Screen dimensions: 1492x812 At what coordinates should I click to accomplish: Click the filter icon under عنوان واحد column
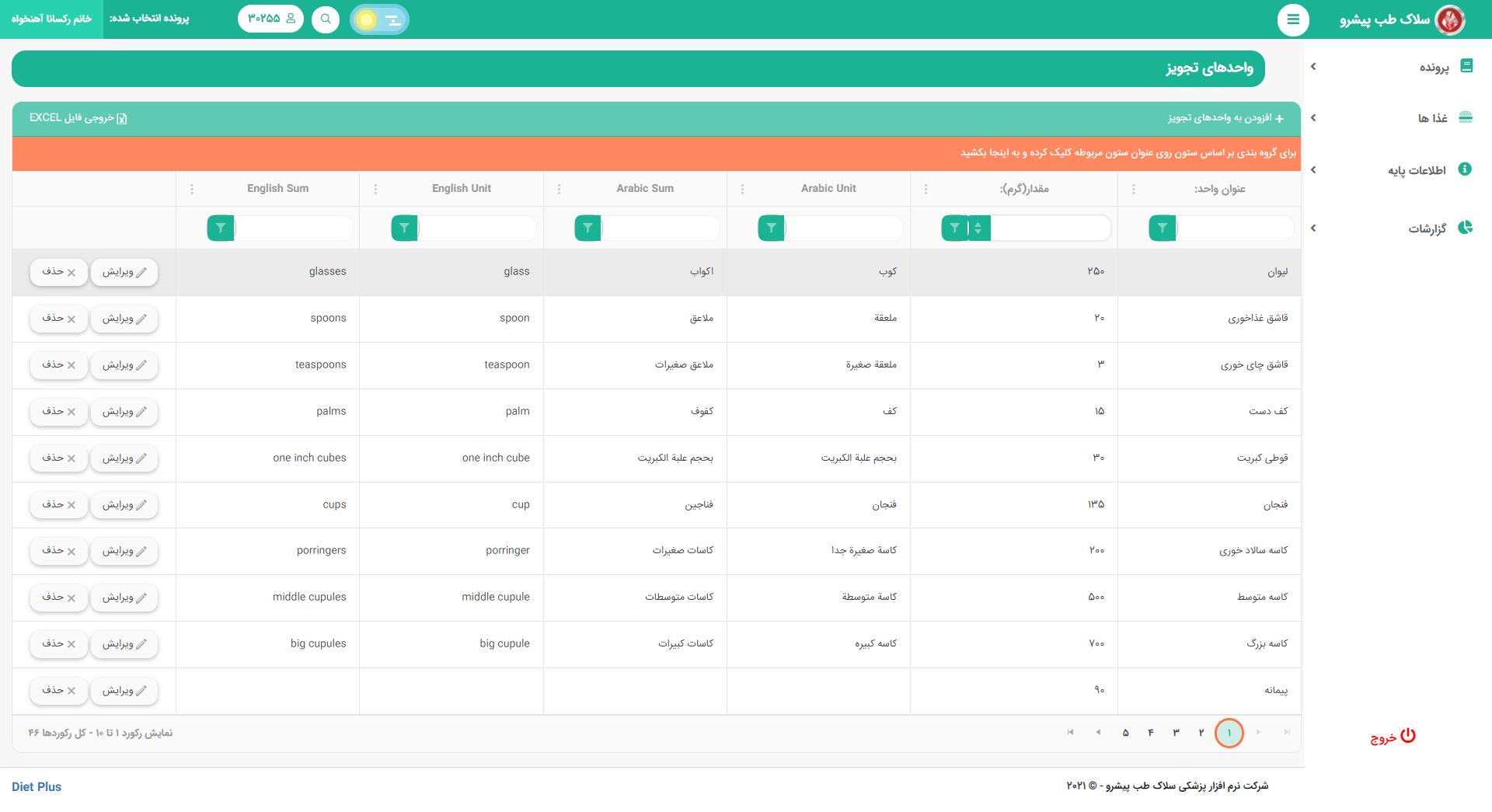(1162, 228)
